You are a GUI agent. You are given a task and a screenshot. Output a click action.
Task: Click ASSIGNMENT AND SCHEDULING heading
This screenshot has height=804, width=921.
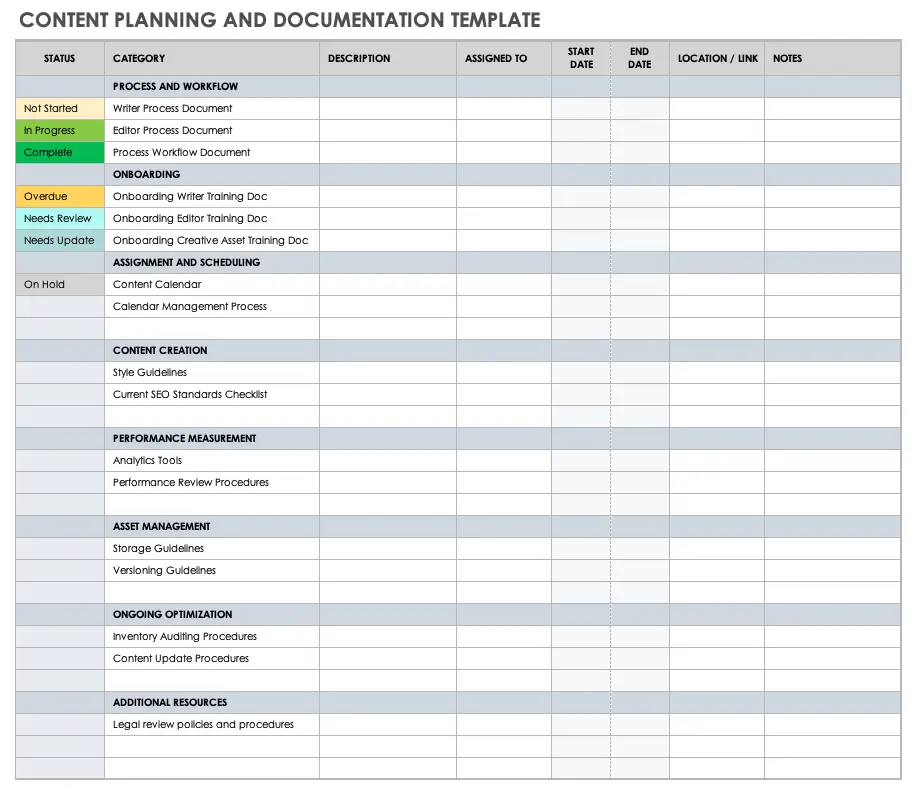click(x=186, y=263)
